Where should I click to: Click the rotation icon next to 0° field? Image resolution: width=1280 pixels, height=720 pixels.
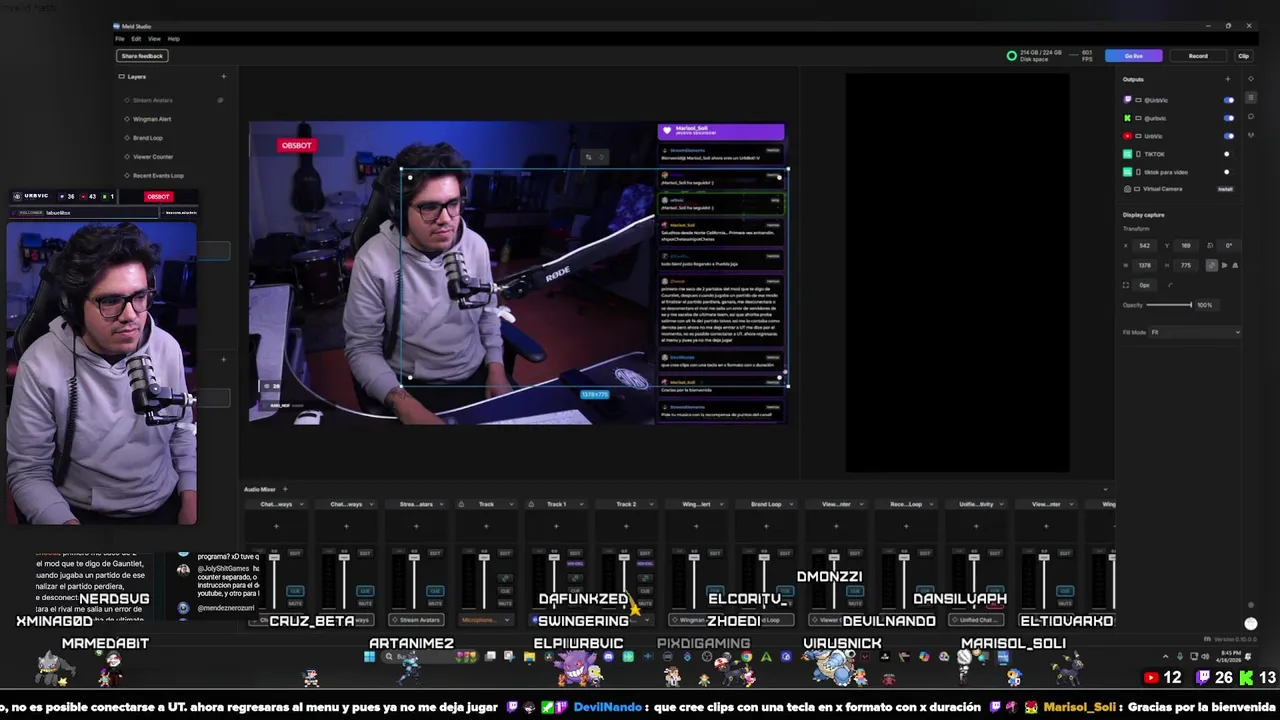pyautogui.click(x=1210, y=245)
